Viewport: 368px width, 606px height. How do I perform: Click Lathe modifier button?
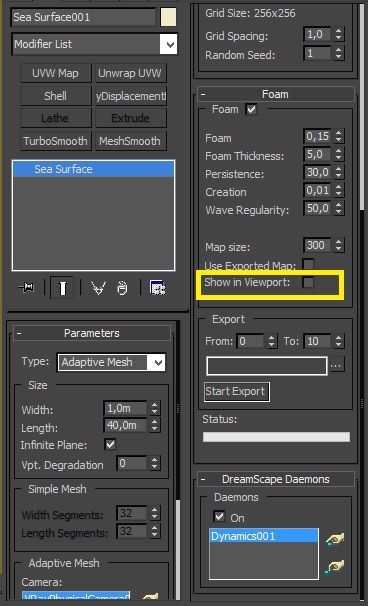(56, 118)
